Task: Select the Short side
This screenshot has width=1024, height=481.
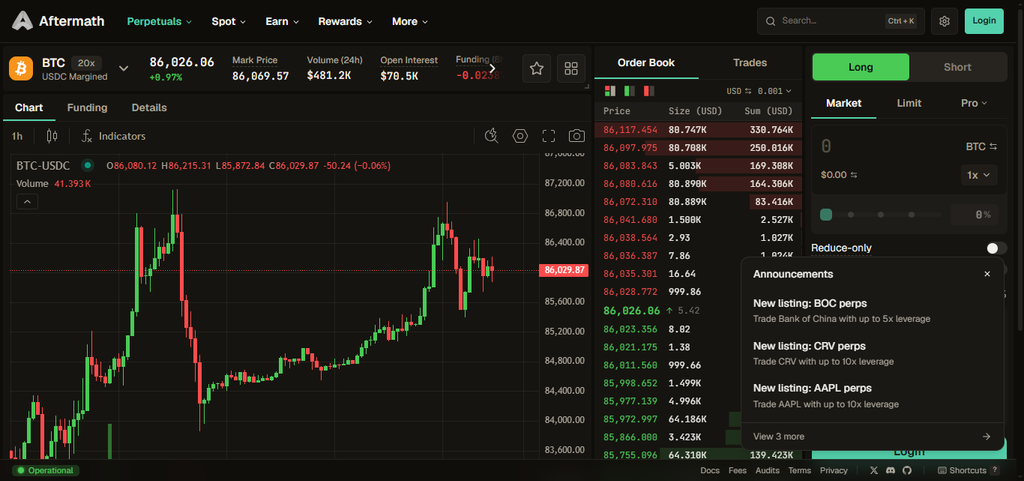Action: pyautogui.click(x=957, y=67)
